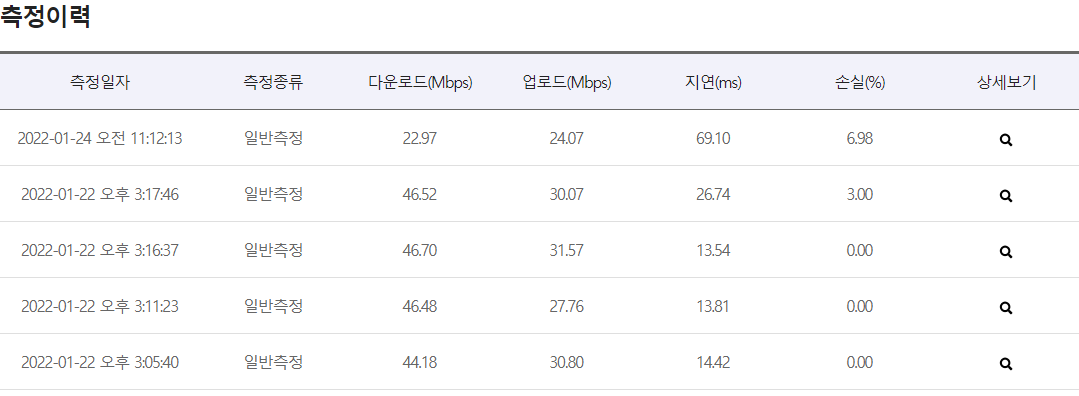
Task: Click the 손실(%) column header
Action: coord(859,83)
